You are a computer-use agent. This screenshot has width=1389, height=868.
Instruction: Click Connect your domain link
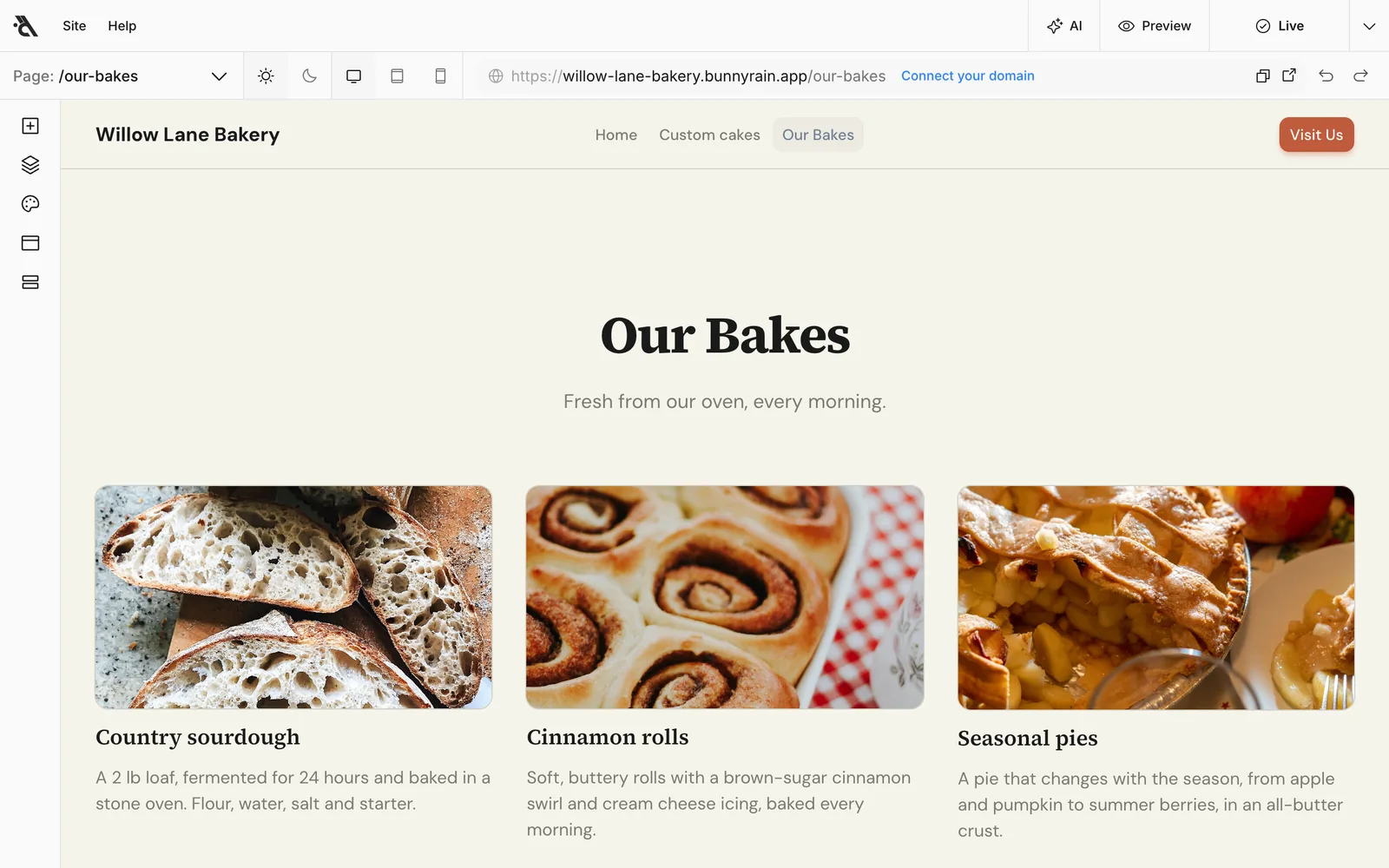(x=968, y=76)
